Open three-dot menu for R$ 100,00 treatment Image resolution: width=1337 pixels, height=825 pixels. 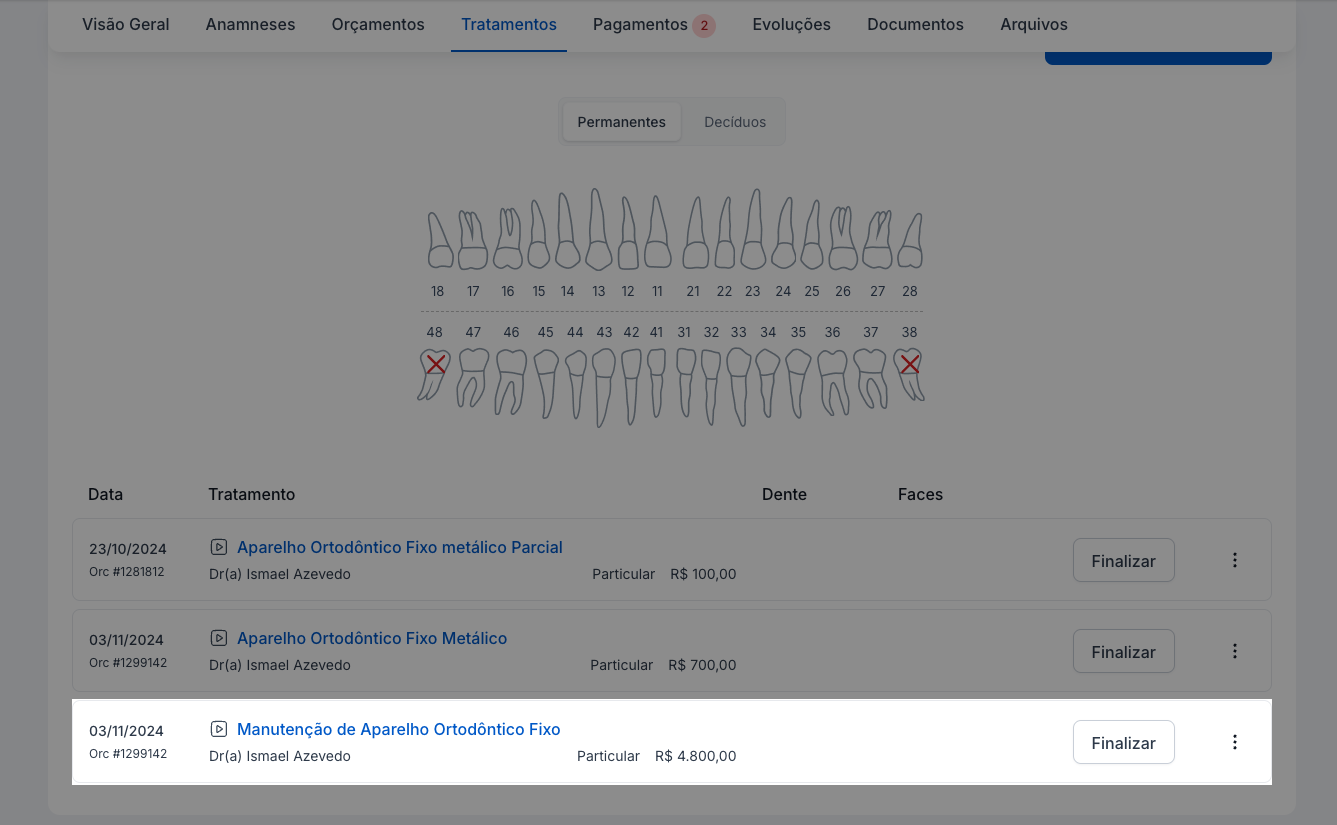tap(1234, 560)
